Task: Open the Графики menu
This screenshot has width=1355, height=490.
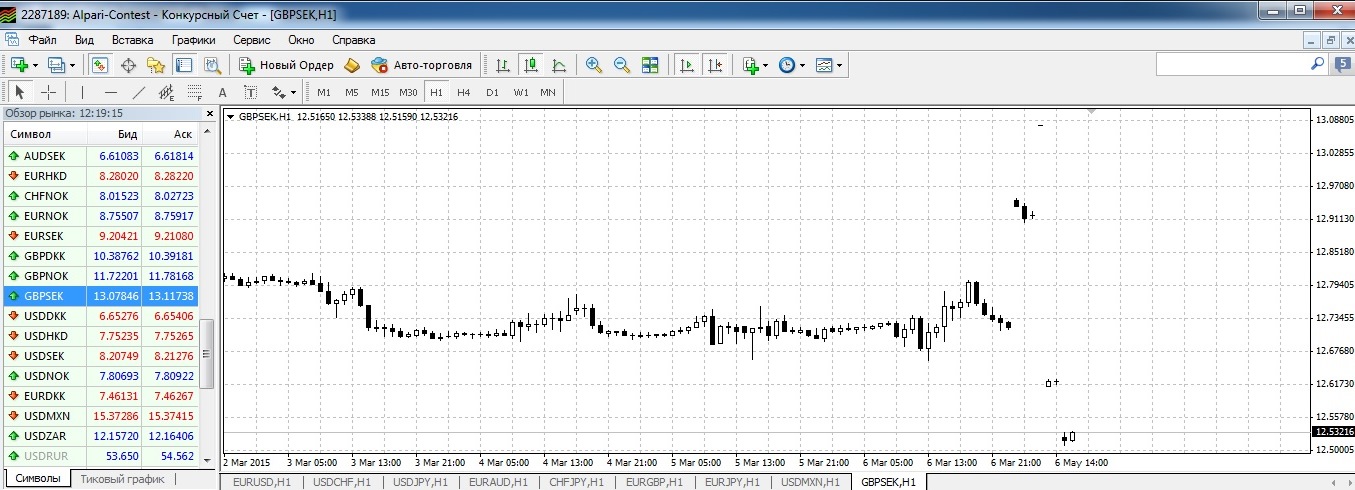Action: coord(193,40)
